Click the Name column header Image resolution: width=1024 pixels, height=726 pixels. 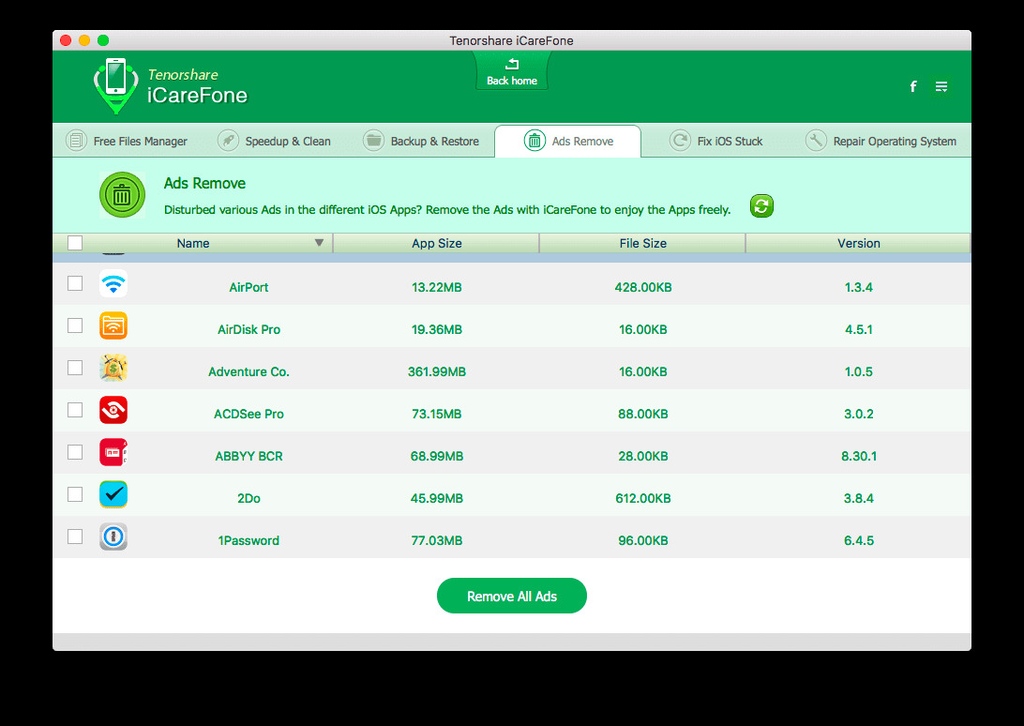coord(193,243)
